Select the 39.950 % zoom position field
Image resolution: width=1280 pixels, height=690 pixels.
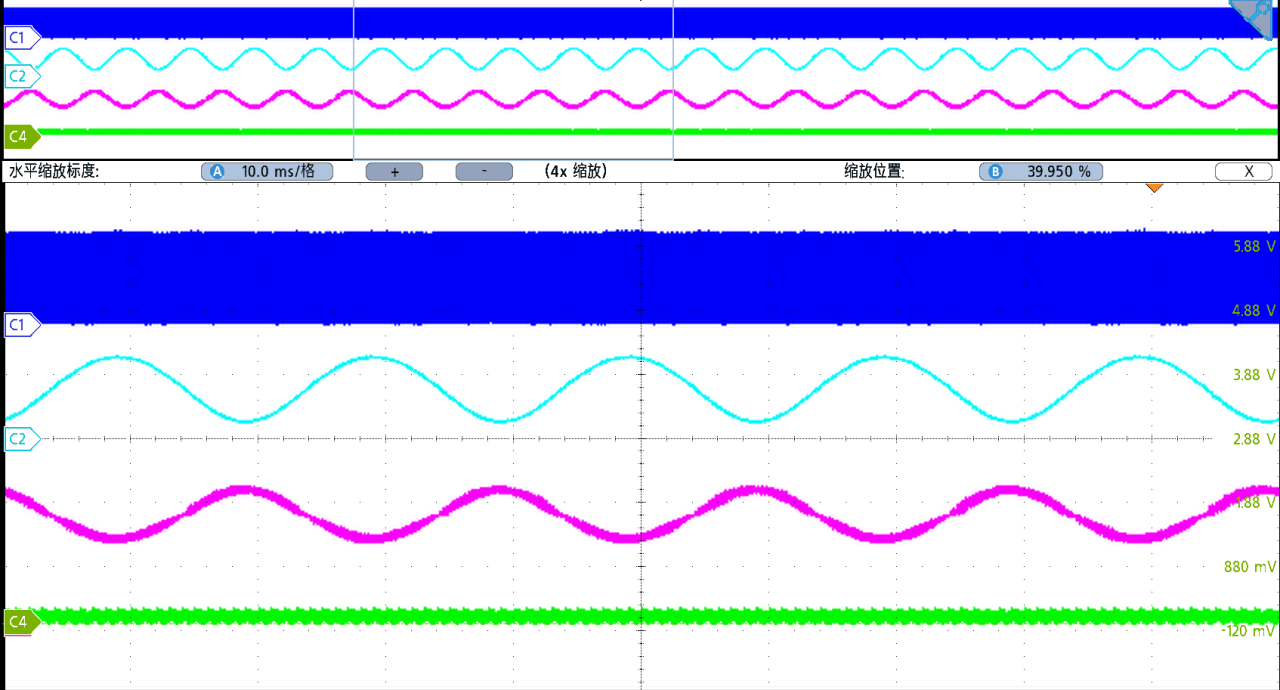tap(1041, 172)
